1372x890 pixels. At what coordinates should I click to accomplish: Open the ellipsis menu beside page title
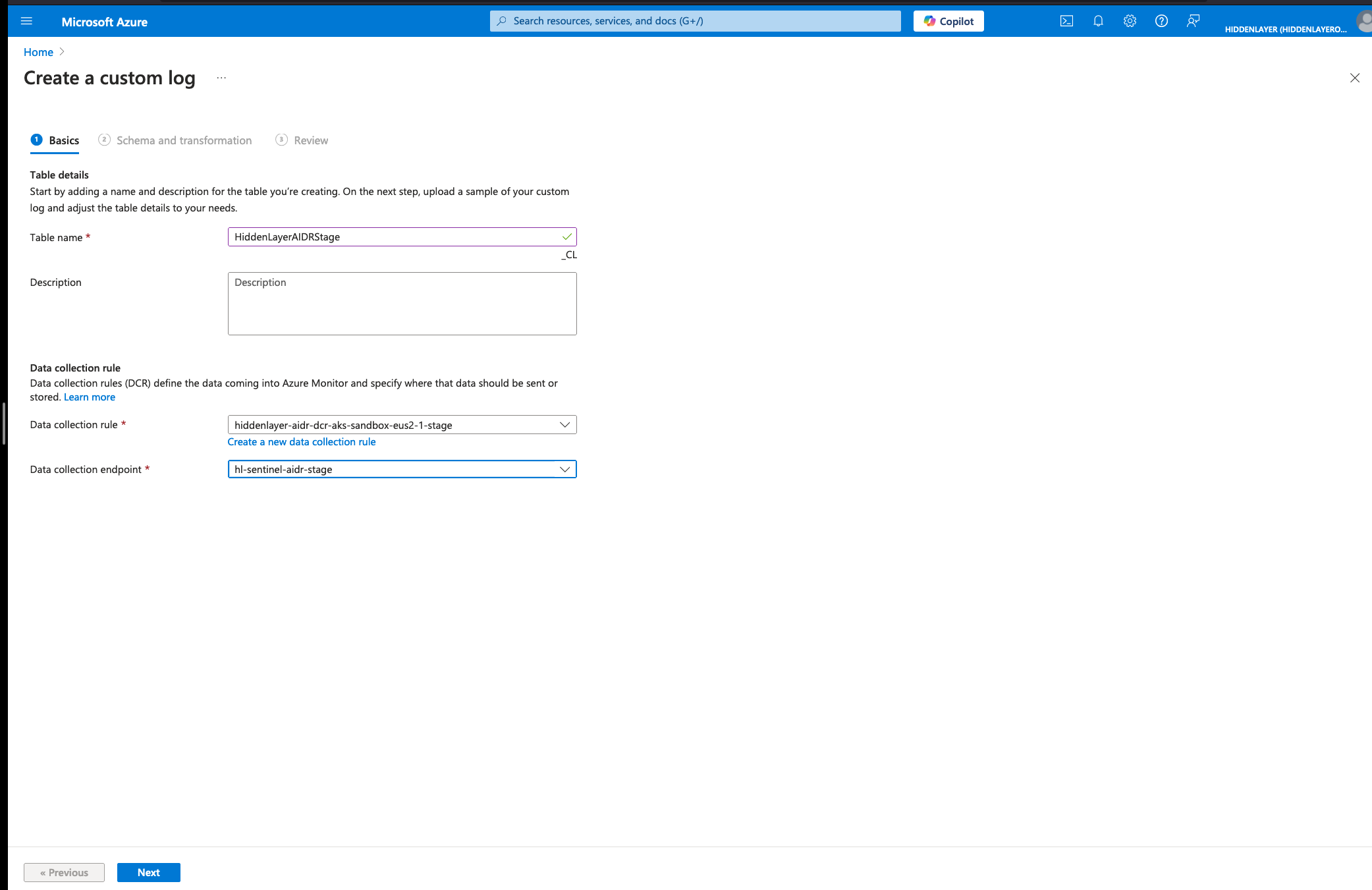221,78
